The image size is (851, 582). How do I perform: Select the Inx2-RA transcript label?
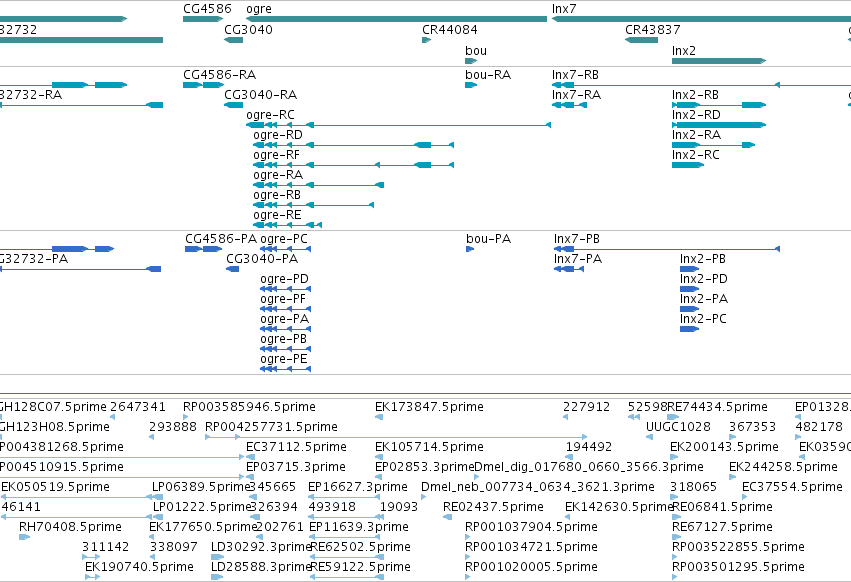click(696, 135)
